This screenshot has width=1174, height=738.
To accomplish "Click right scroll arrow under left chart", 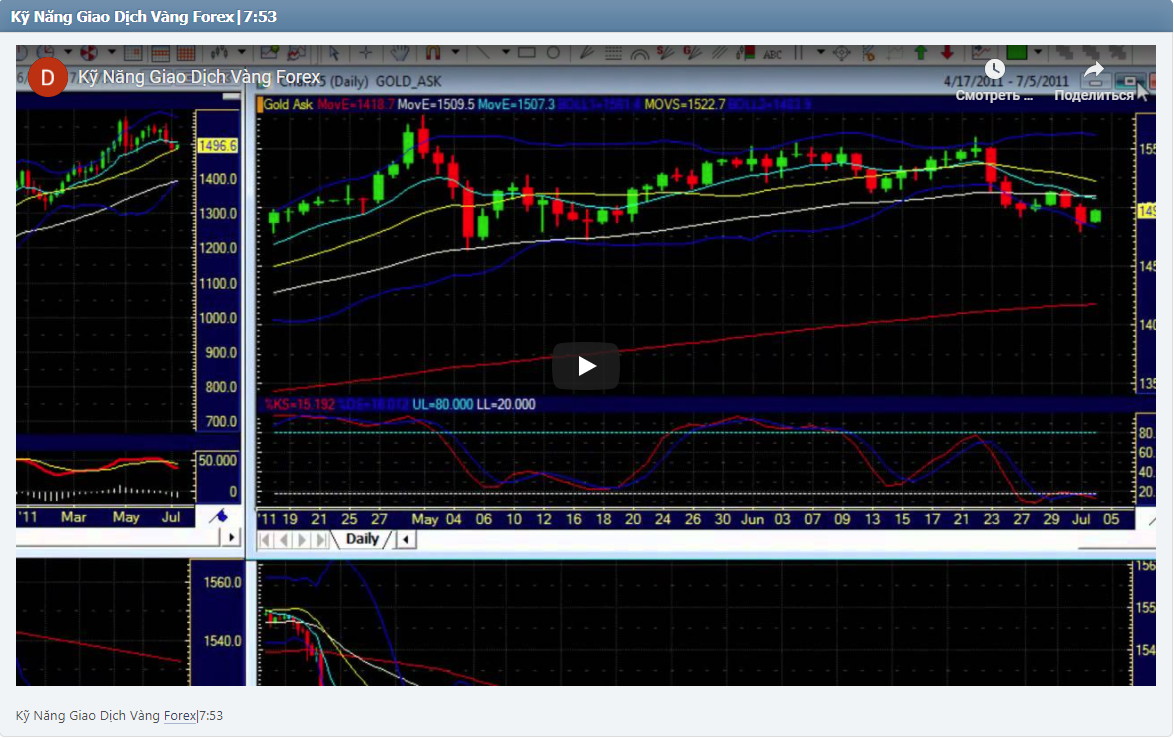I will [232, 537].
